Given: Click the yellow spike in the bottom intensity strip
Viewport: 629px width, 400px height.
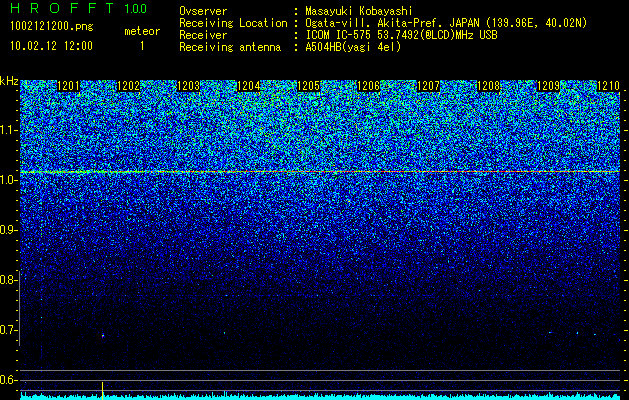Looking at the screenshot, I should 103,391.
